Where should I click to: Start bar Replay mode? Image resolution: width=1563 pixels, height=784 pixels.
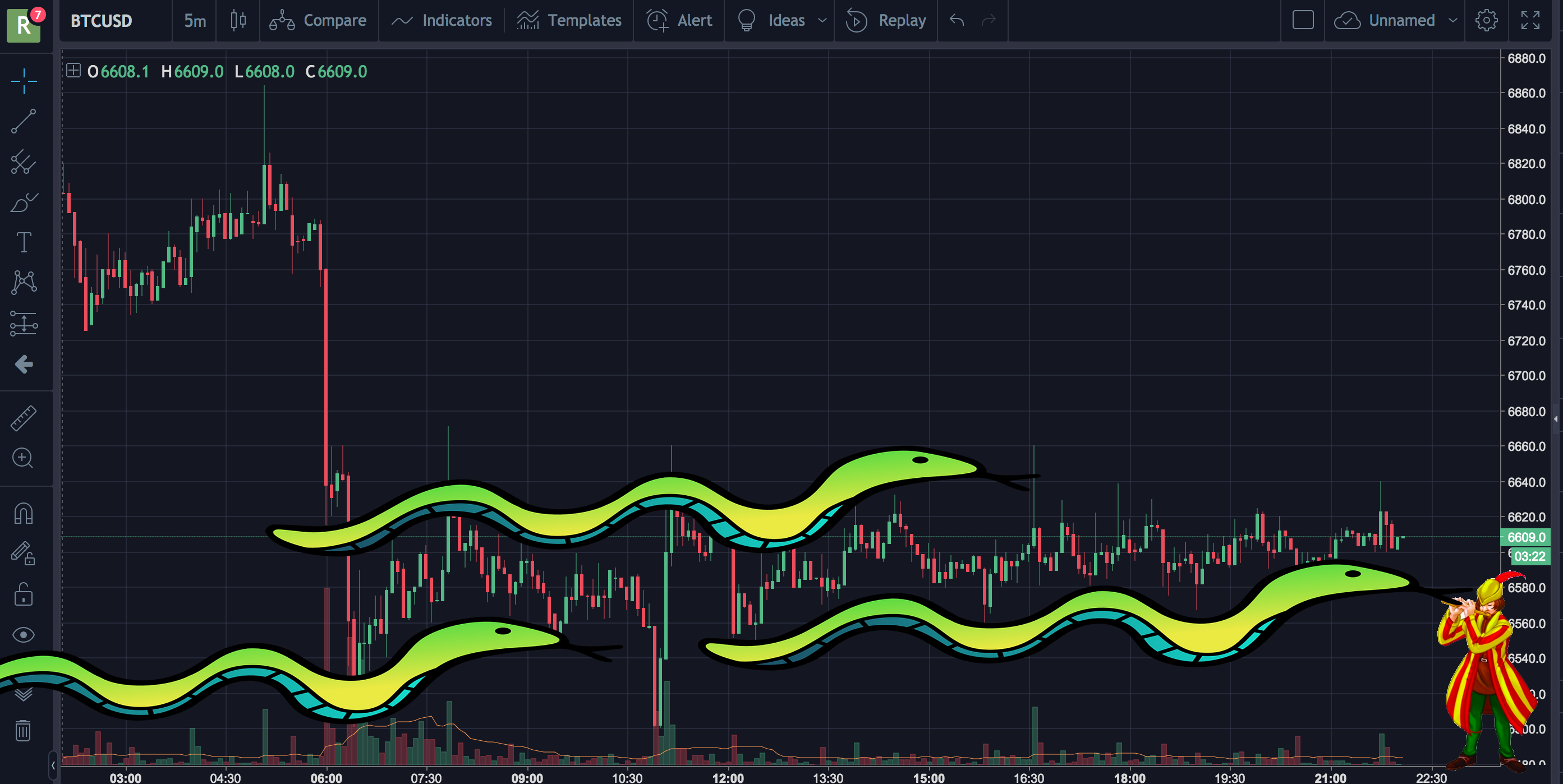coord(886,21)
